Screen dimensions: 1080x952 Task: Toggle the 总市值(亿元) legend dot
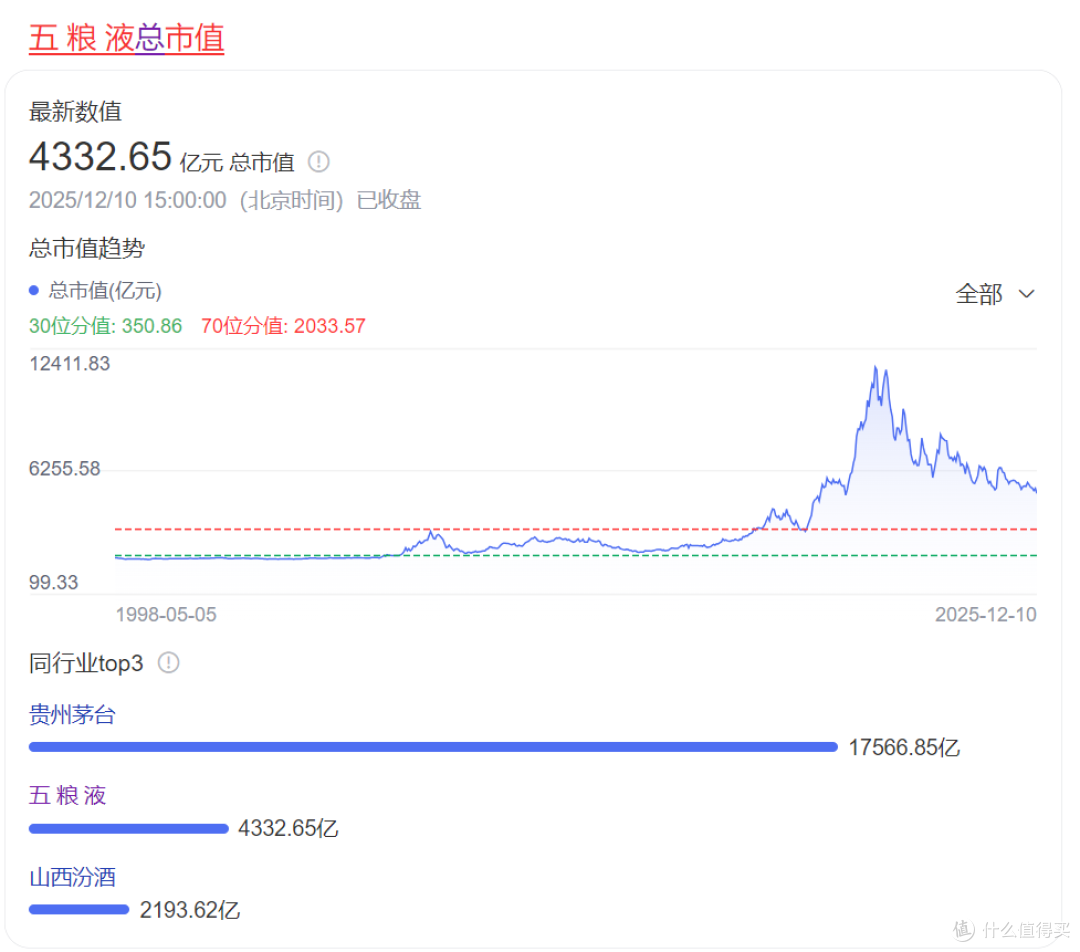click(x=34, y=291)
